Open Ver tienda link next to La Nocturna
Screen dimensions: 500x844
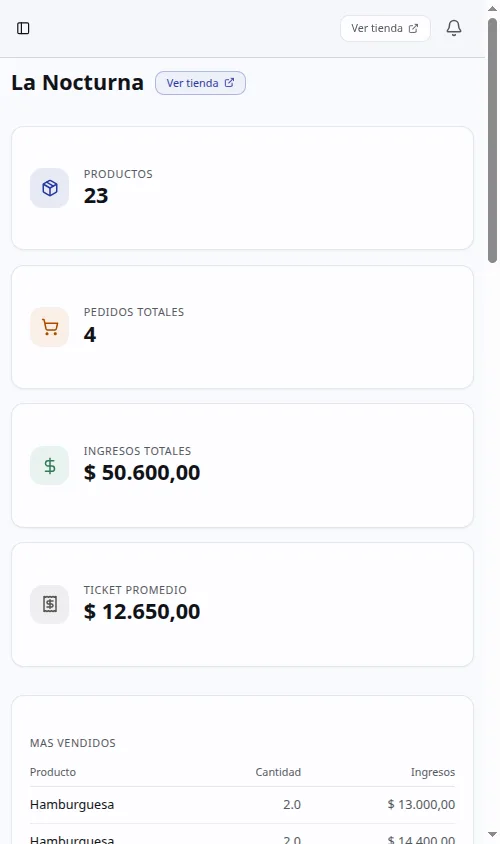(x=200, y=83)
